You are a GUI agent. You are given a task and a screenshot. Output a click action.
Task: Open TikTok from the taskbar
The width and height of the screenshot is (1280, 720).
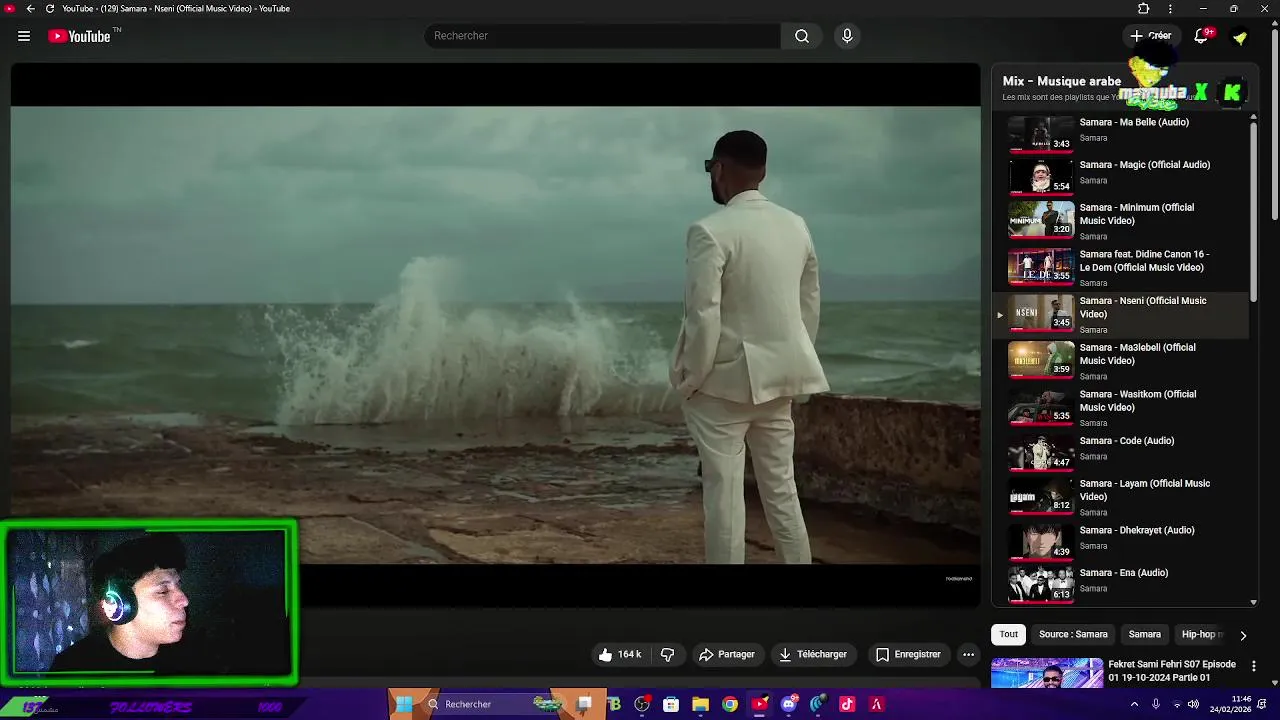847,705
